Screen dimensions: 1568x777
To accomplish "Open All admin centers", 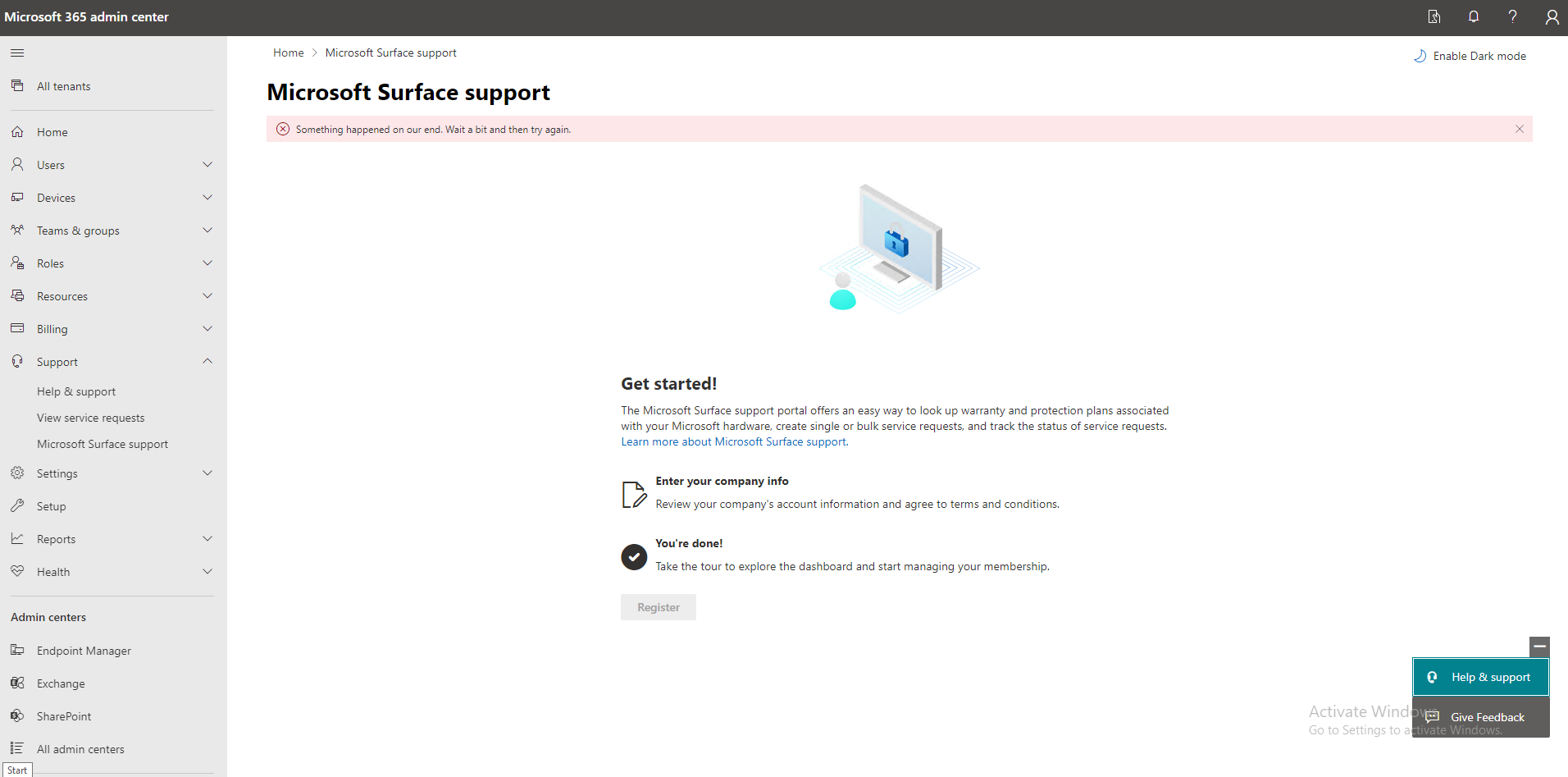I will point(80,748).
